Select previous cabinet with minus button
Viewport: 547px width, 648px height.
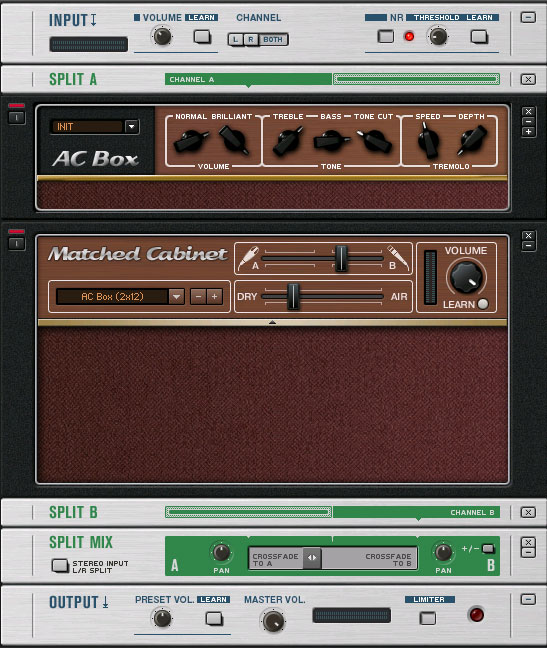click(199, 296)
